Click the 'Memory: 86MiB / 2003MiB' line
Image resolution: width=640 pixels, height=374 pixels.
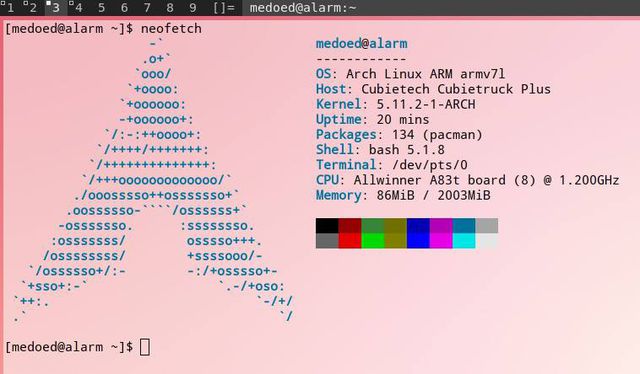click(403, 195)
